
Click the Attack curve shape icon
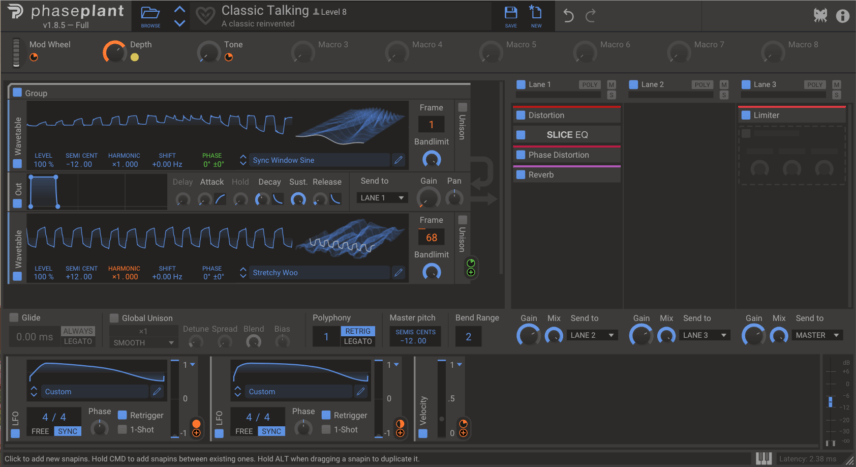coord(221,199)
